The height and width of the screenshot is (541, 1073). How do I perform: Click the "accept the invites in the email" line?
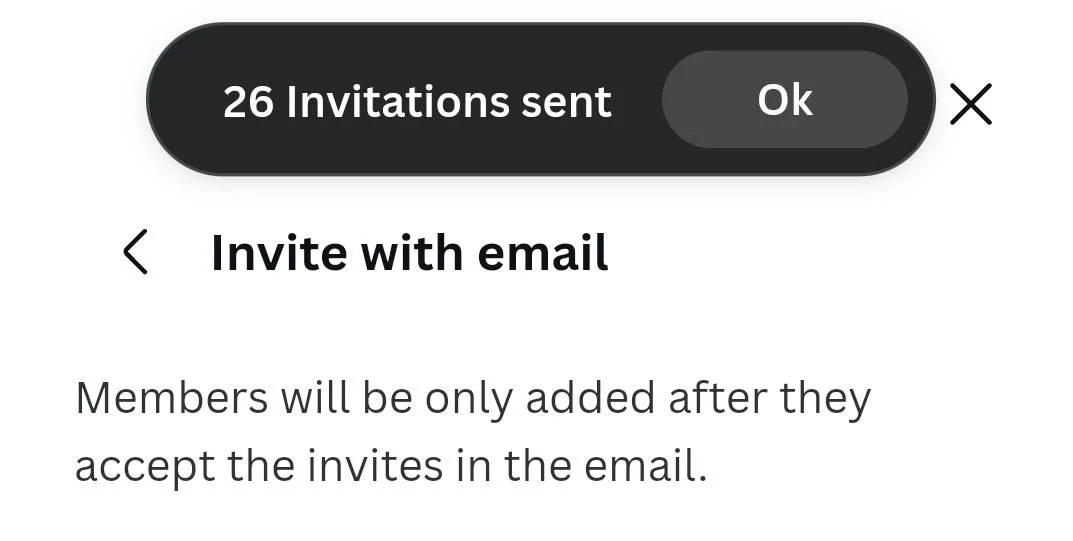(391, 466)
